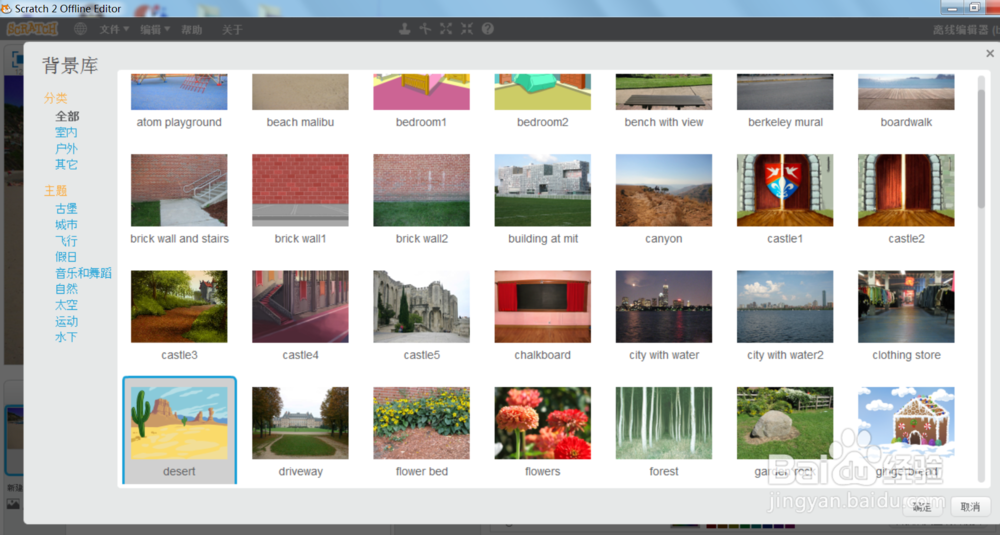
Task: Filter by 音乐和舞蹈 theme
Action: pos(84,273)
